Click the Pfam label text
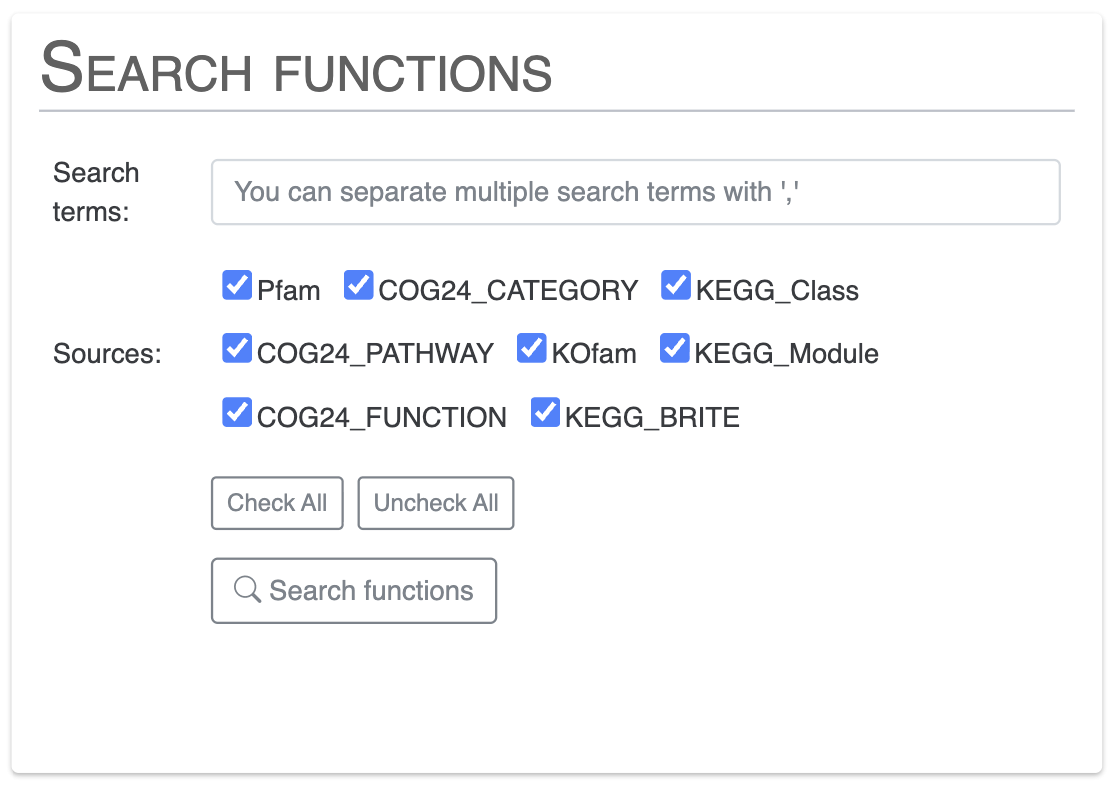Screen dimensions: 1112x788 point(288,290)
